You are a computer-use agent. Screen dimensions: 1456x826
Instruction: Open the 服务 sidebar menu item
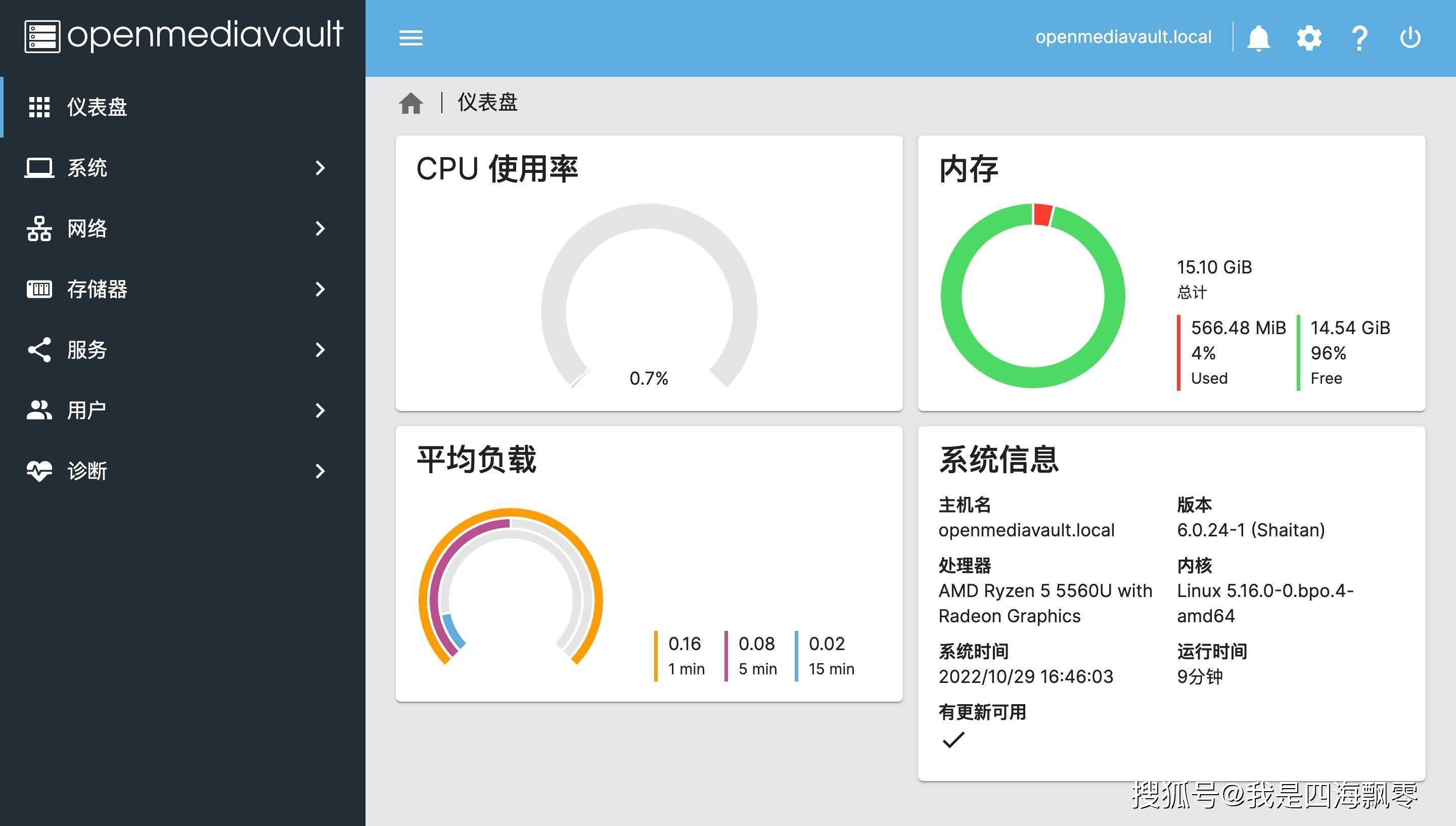(x=183, y=350)
